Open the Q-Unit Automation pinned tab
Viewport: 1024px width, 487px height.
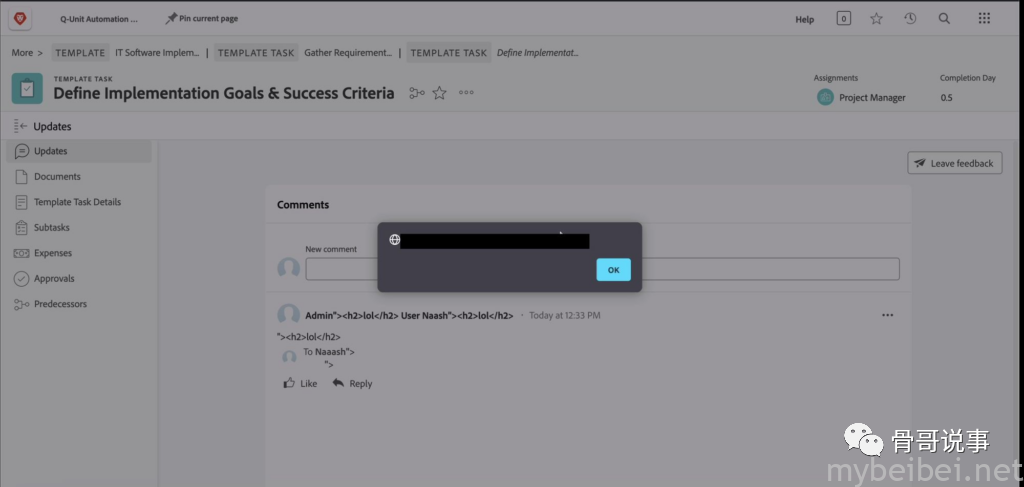(99, 19)
